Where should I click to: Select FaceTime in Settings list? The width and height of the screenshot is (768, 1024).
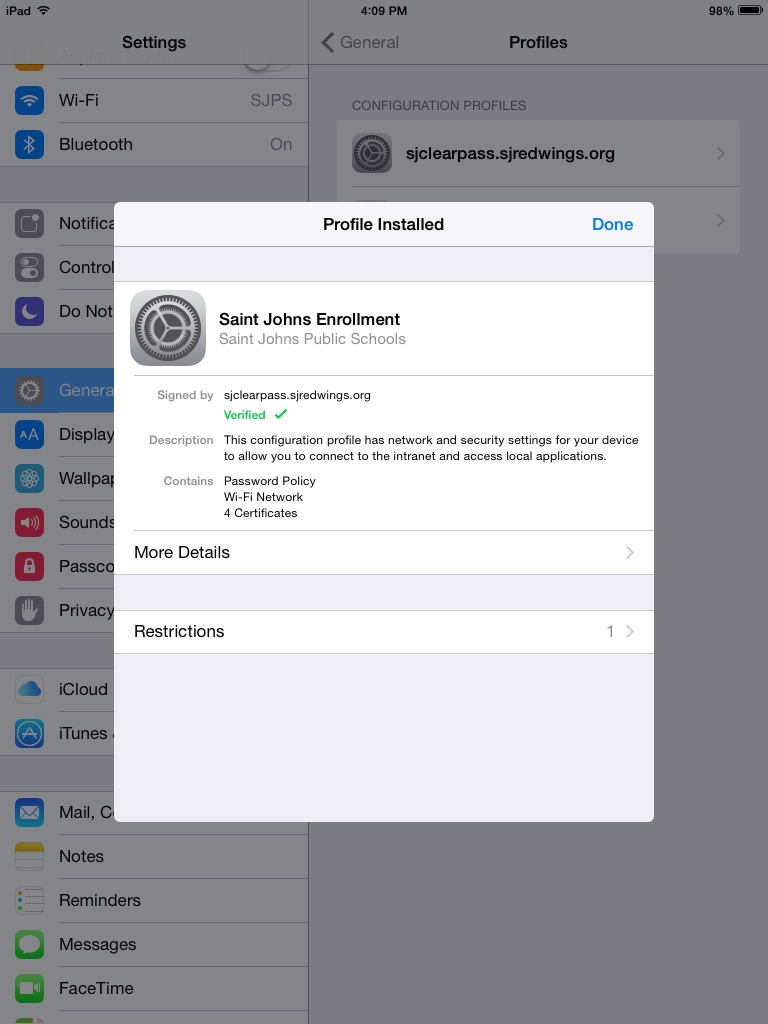tap(154, 988)
